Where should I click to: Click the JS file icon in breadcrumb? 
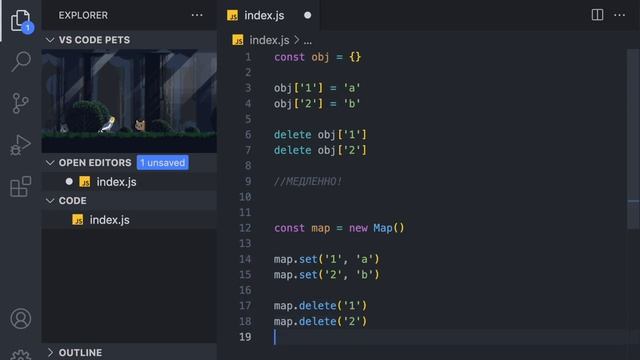click(x=238, y=40)
